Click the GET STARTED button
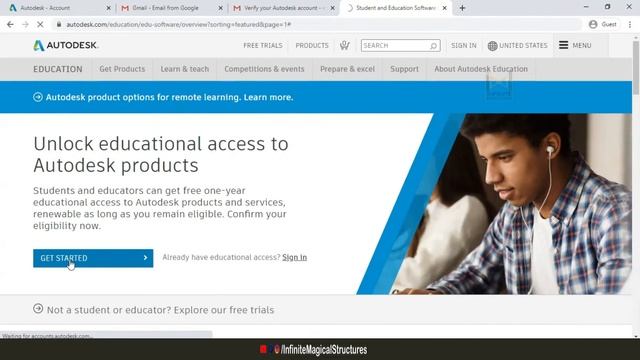 pos(93,258)
